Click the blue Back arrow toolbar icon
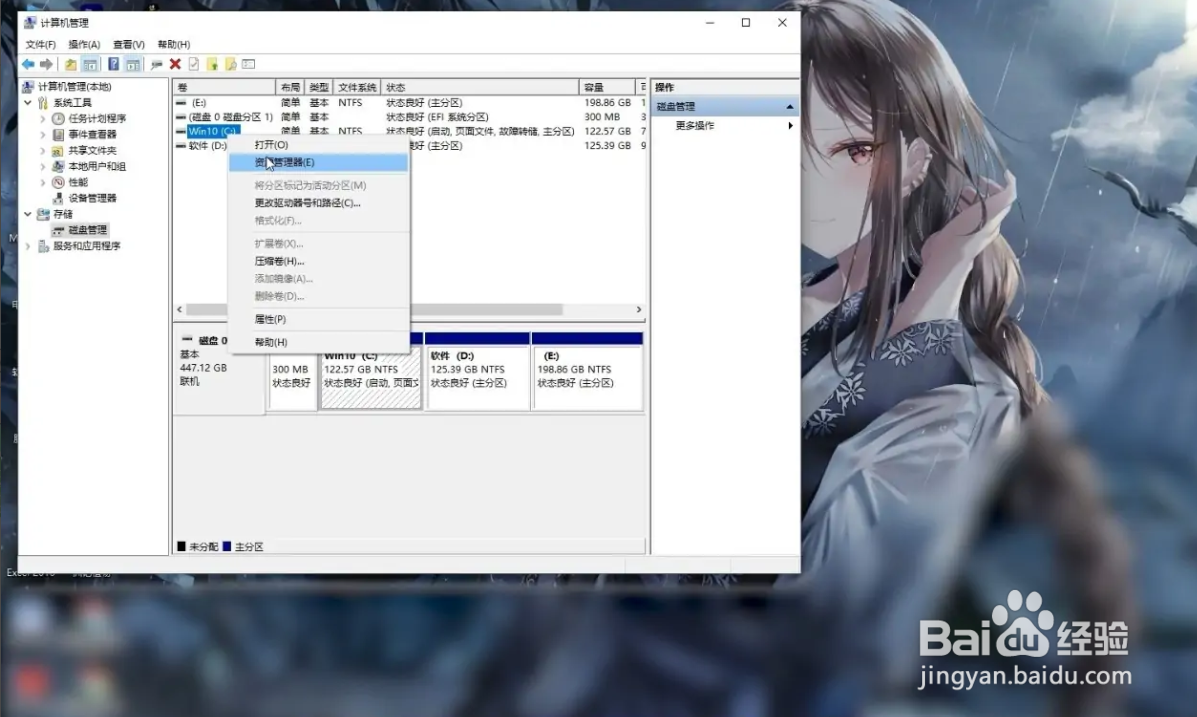The width and height of the screenshot is (1197, 717). [x=28, y=64]
